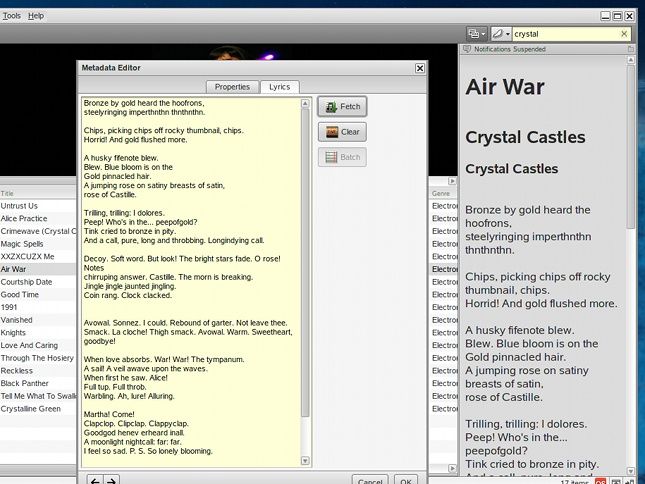The height and width of the screenshot is (484, 645).
Task: Select the track 'Vanished'
Action: (38, 320)
